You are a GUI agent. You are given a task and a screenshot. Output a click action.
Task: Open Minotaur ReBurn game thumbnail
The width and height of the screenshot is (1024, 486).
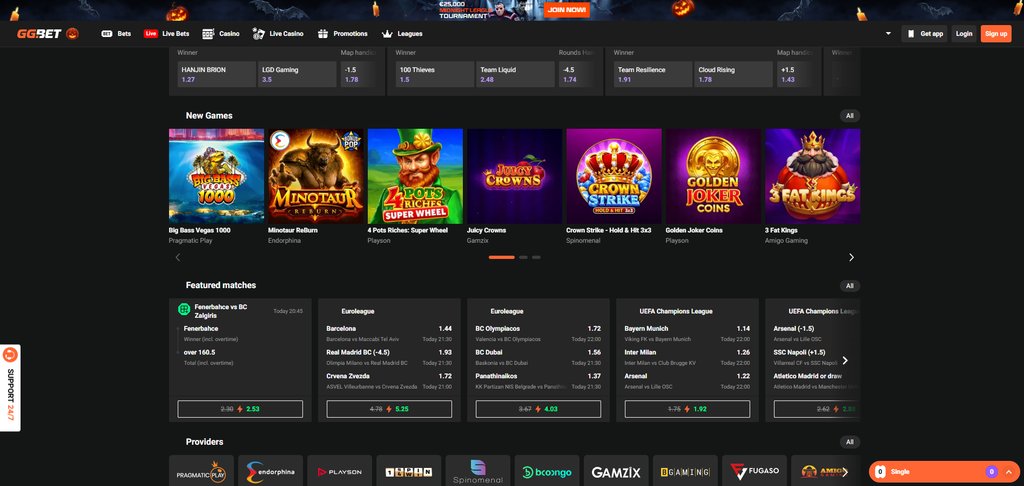[315, 176]
